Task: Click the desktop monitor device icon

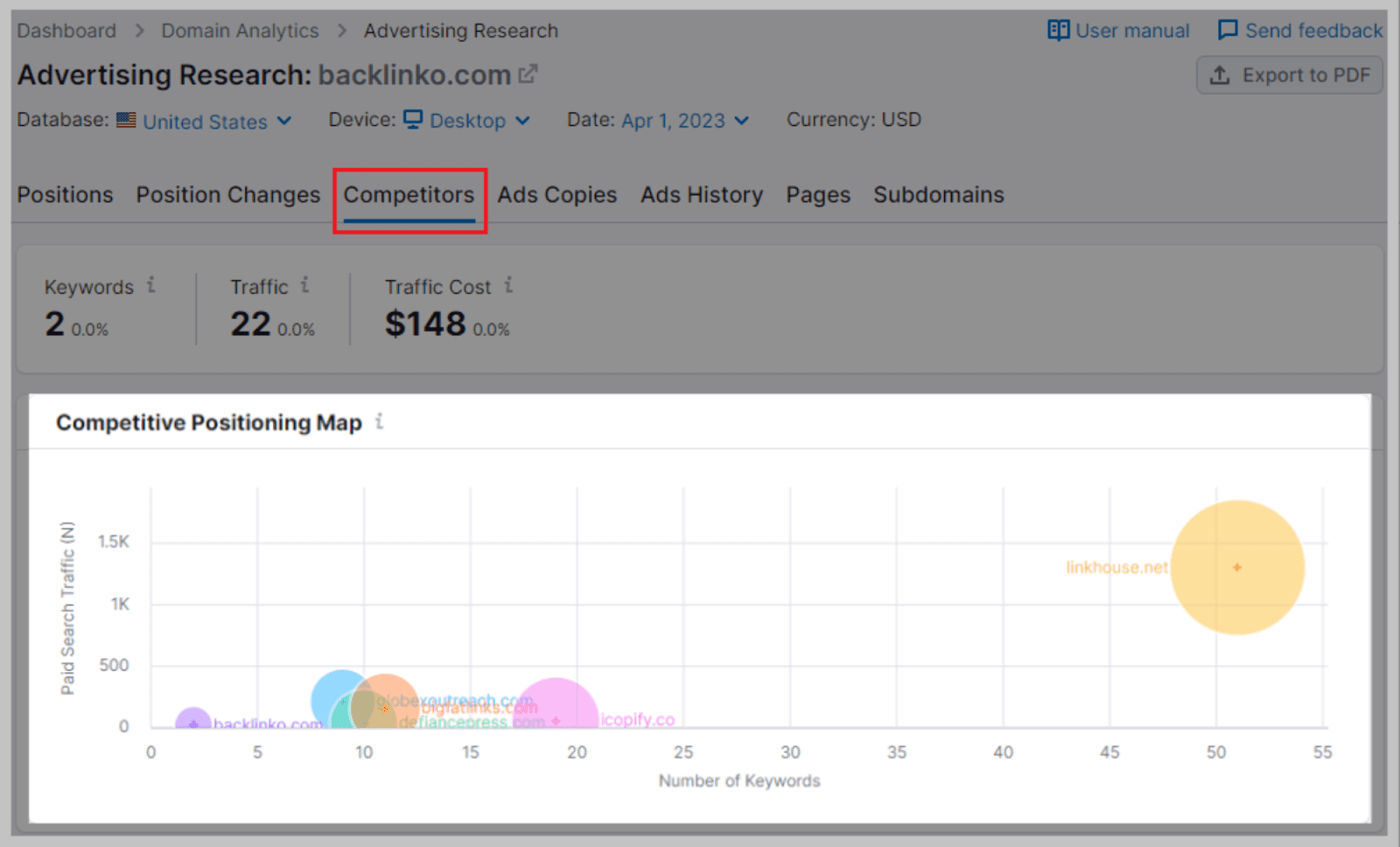Action: (x=413, y=119)
